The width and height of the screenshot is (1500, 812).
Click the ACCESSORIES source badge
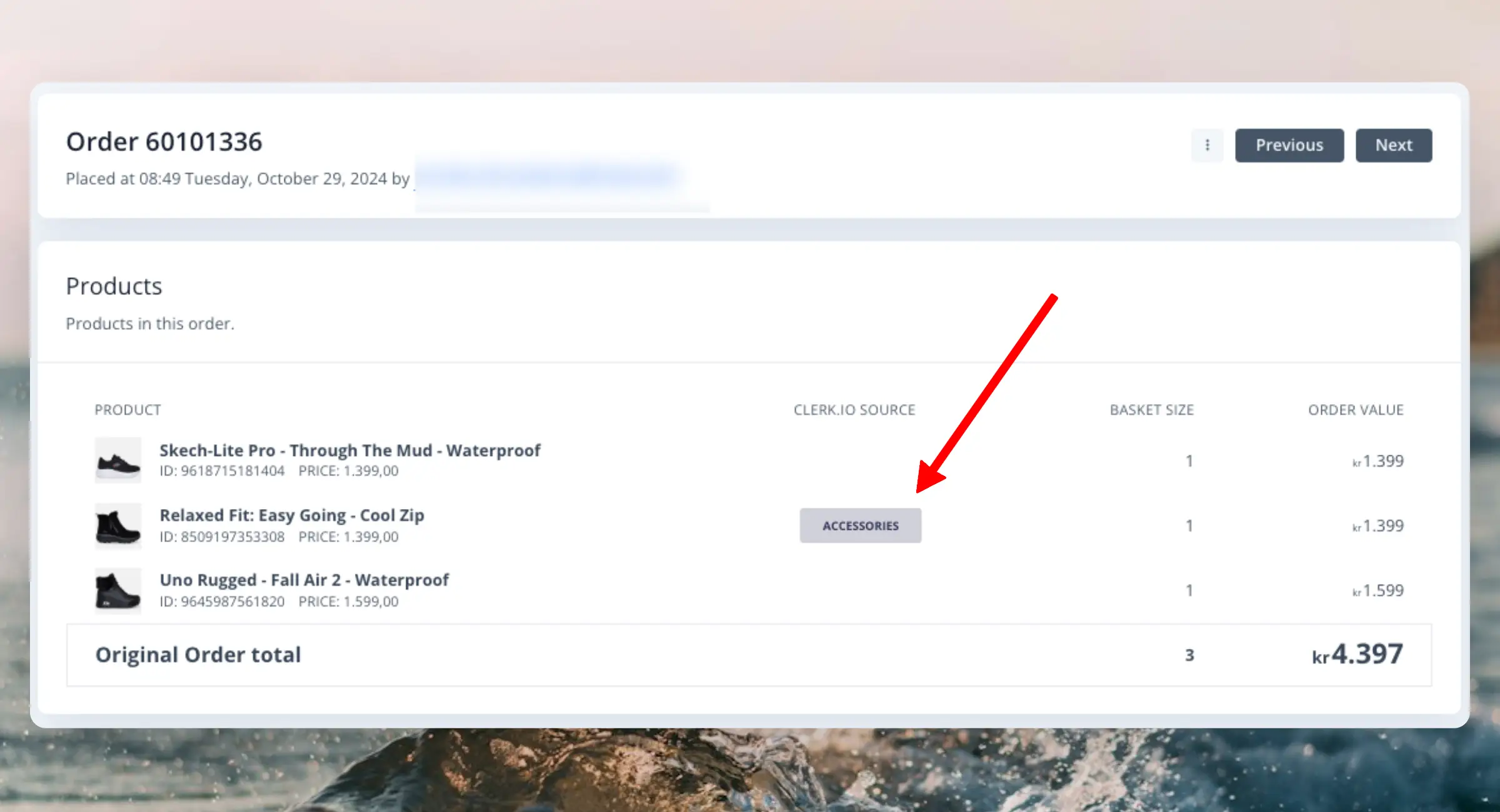[860, 526]
